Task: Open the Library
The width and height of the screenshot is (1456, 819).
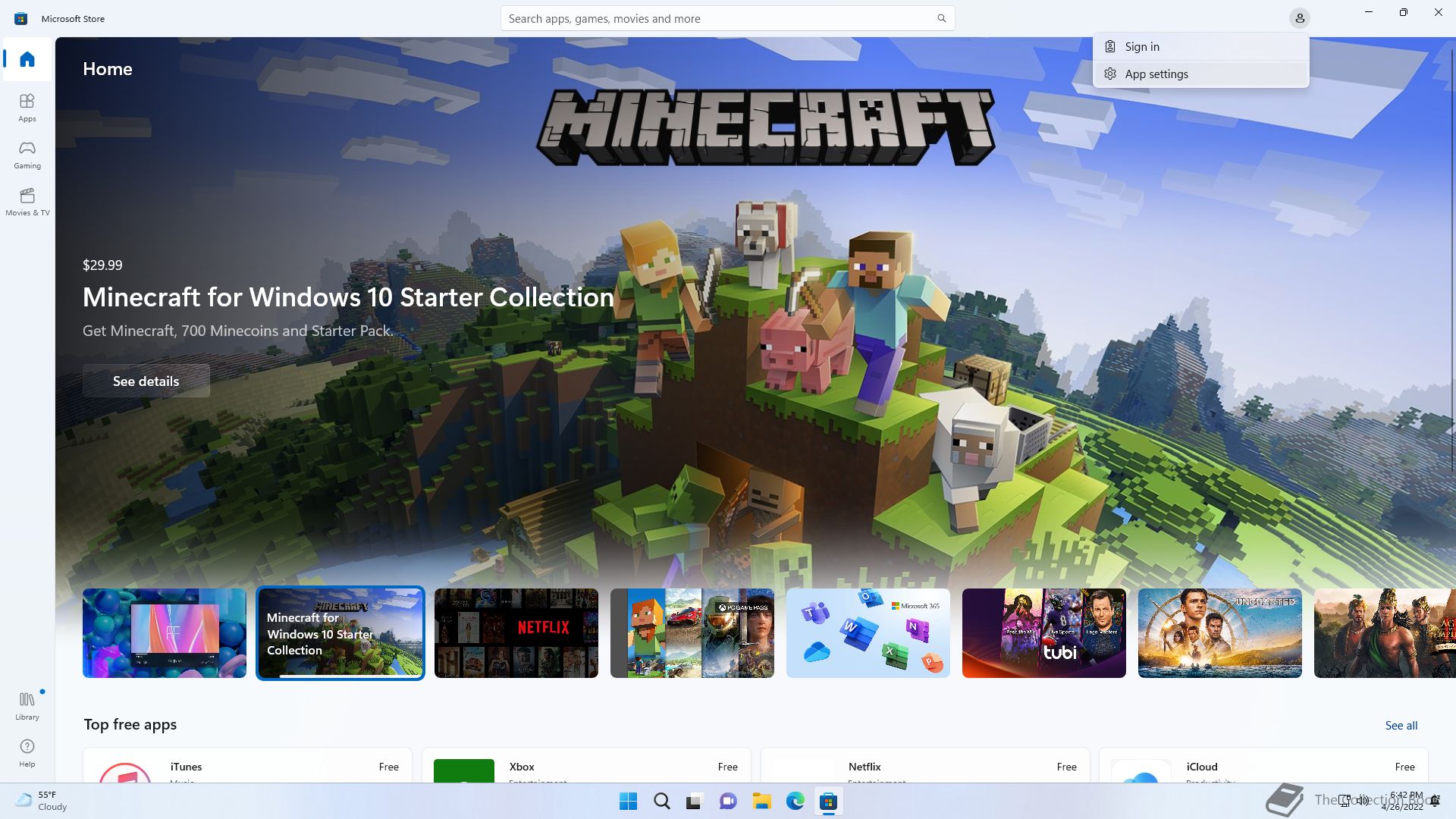Action: 27,705
